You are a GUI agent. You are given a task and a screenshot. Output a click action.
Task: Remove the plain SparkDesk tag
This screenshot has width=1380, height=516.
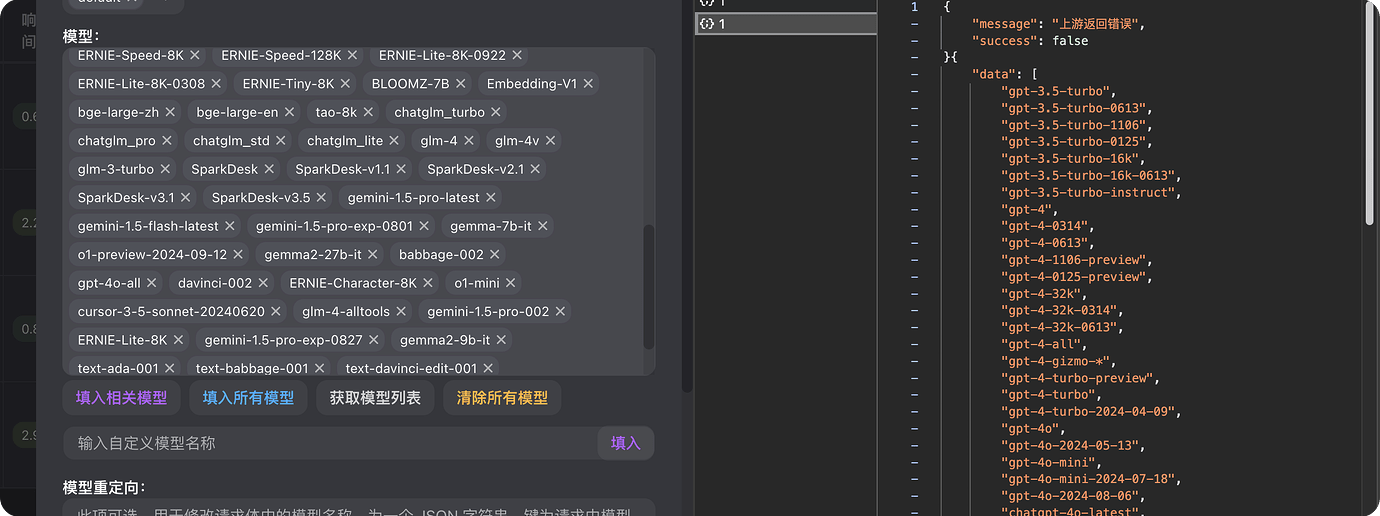pos(269,169)
